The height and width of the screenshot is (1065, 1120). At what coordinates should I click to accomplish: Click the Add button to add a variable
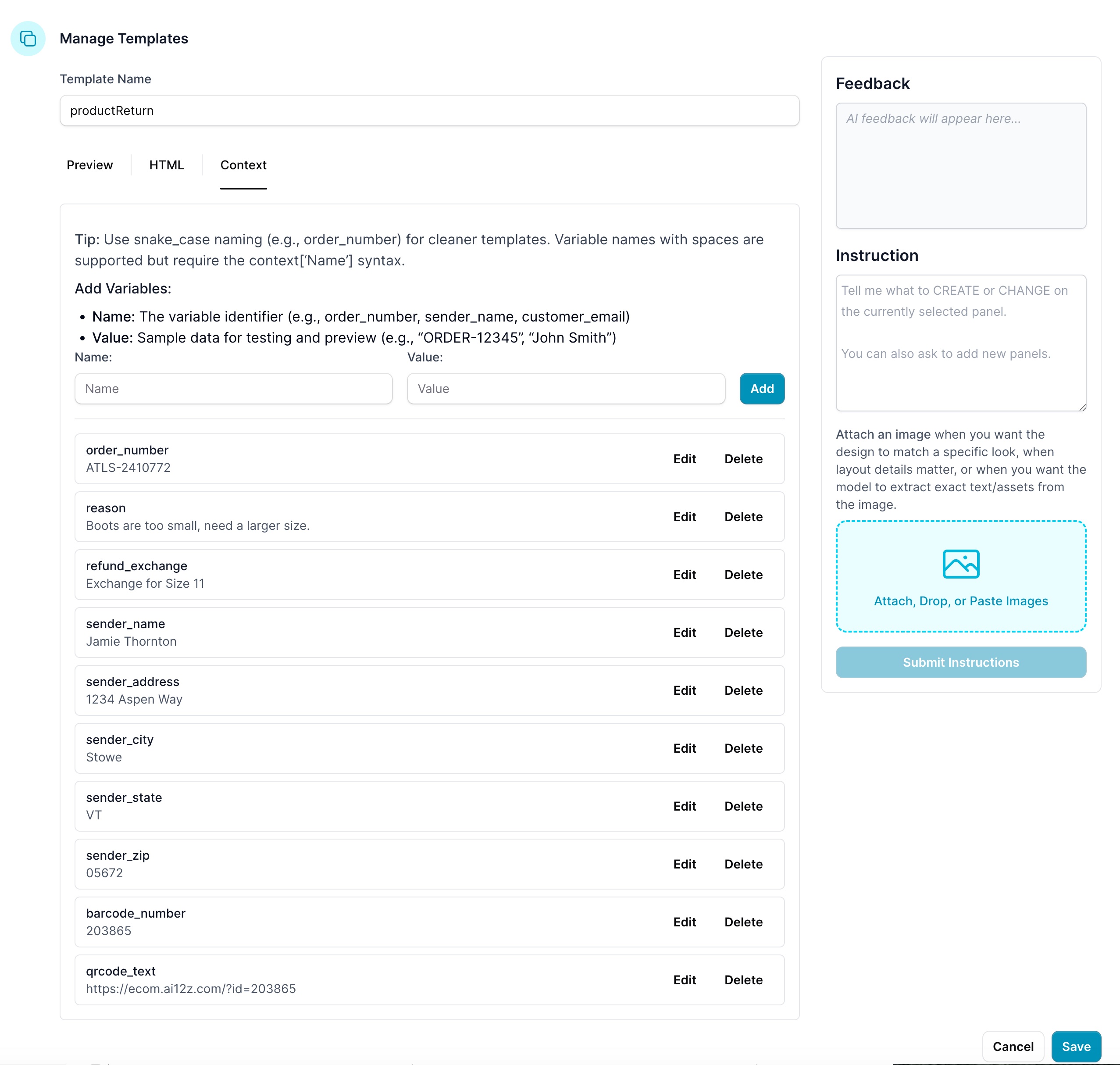coord(762,388)
